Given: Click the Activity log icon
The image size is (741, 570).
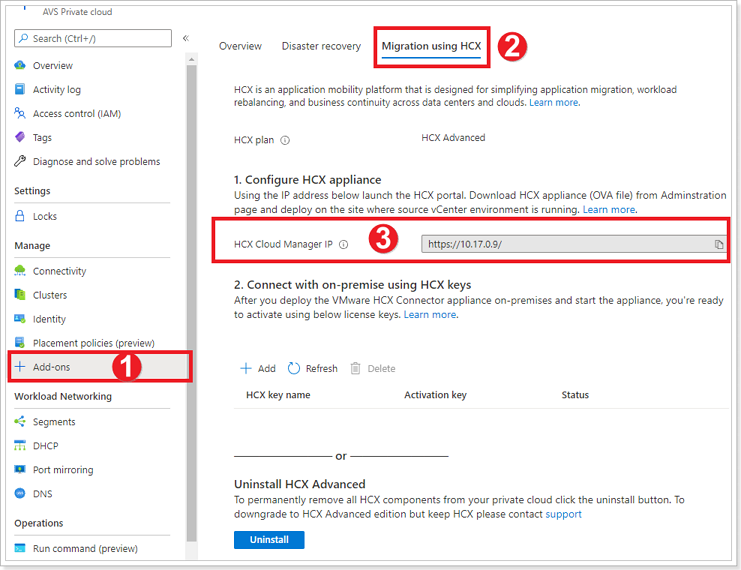Looking at the screenshot, I should point(20,89).
